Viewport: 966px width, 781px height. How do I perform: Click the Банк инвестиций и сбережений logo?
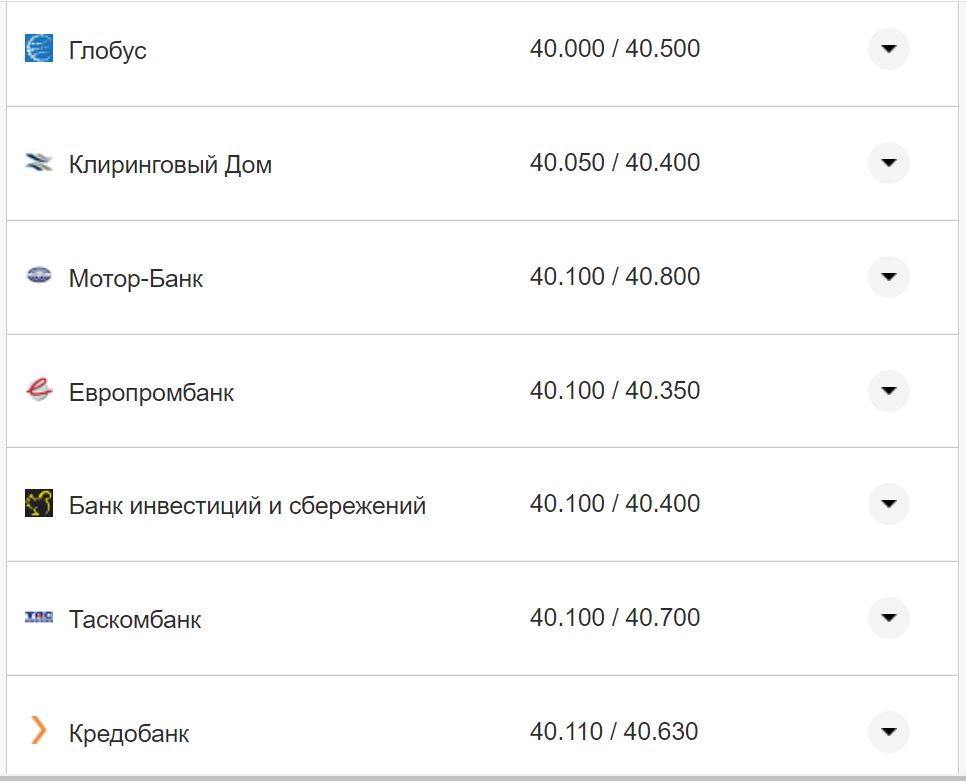pyautogui.click(x=38, y=504)
